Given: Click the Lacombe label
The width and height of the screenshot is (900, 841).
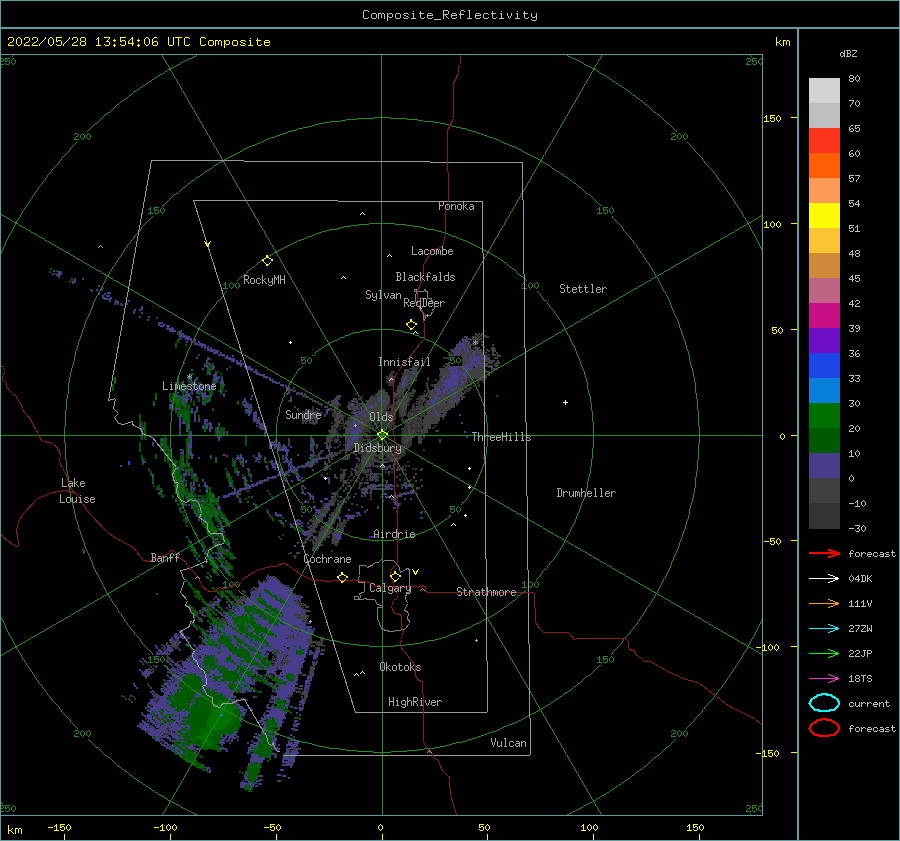Looking at the screenshot, I should (432, 251).
